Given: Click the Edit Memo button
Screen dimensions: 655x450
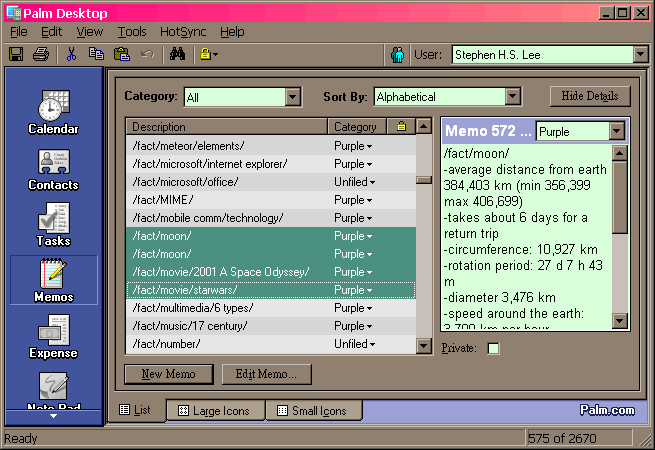Looking at the screenshot, I should tap(266, 374).
